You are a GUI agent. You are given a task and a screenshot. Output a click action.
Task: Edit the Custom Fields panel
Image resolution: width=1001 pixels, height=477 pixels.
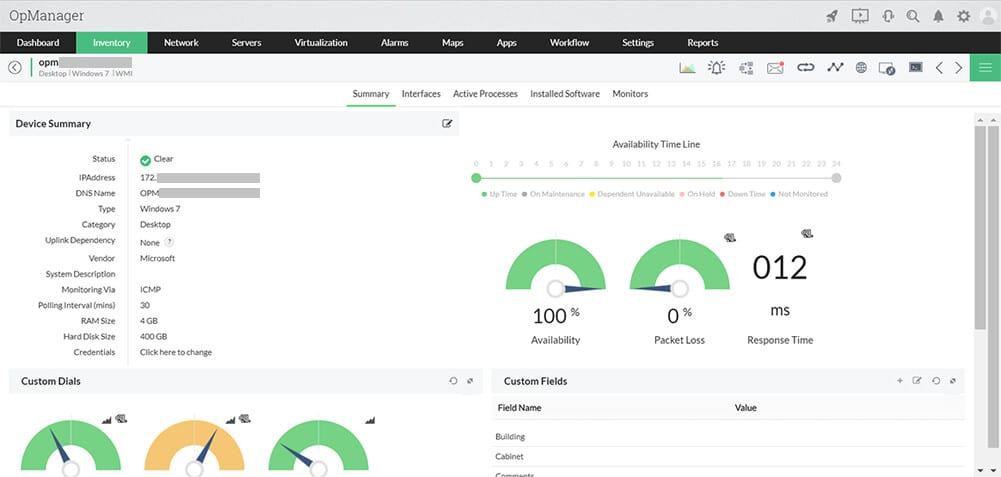pos(917,381)
